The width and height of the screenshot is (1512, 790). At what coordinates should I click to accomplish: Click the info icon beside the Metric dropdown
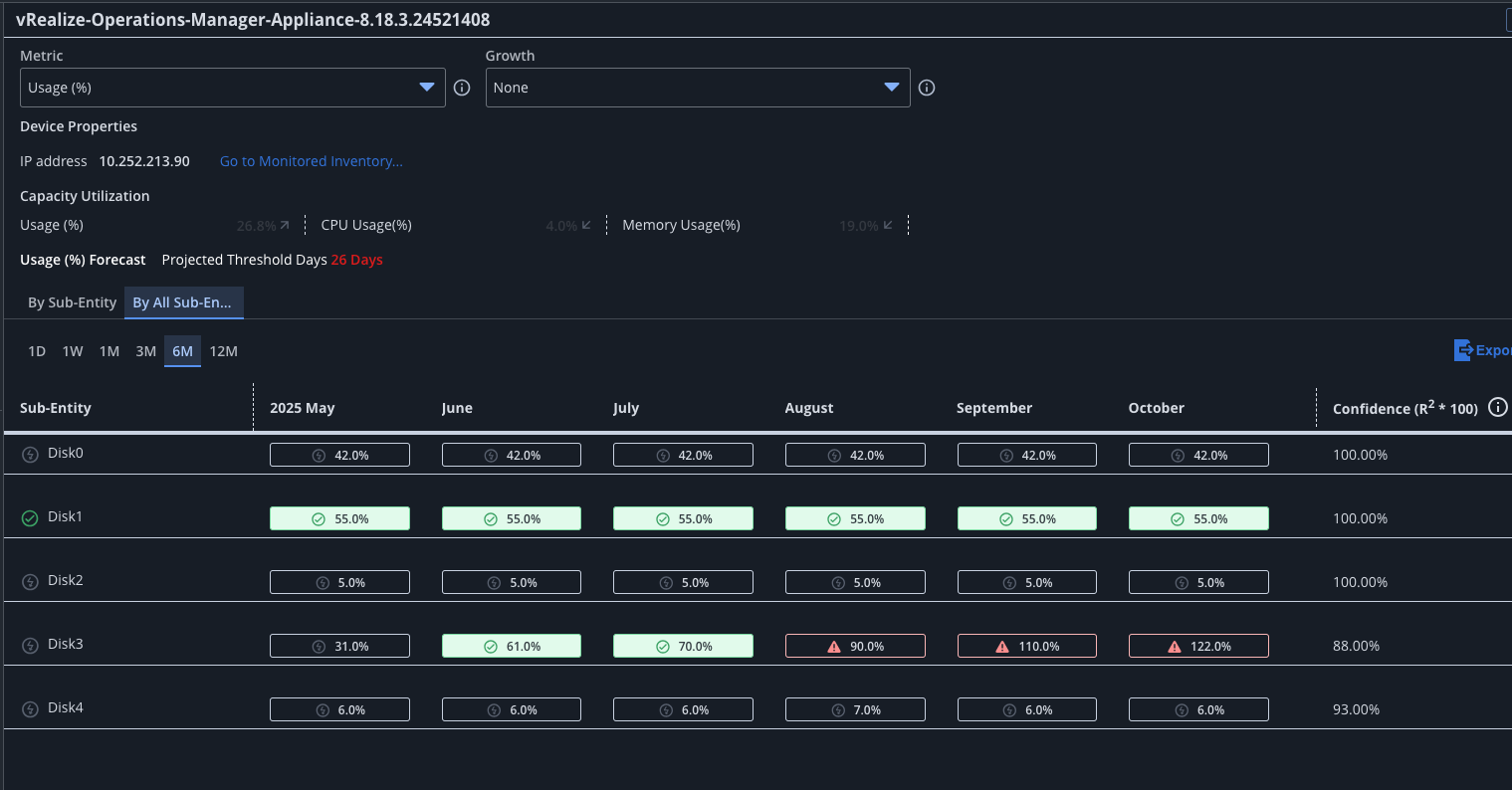click(461, 88)
